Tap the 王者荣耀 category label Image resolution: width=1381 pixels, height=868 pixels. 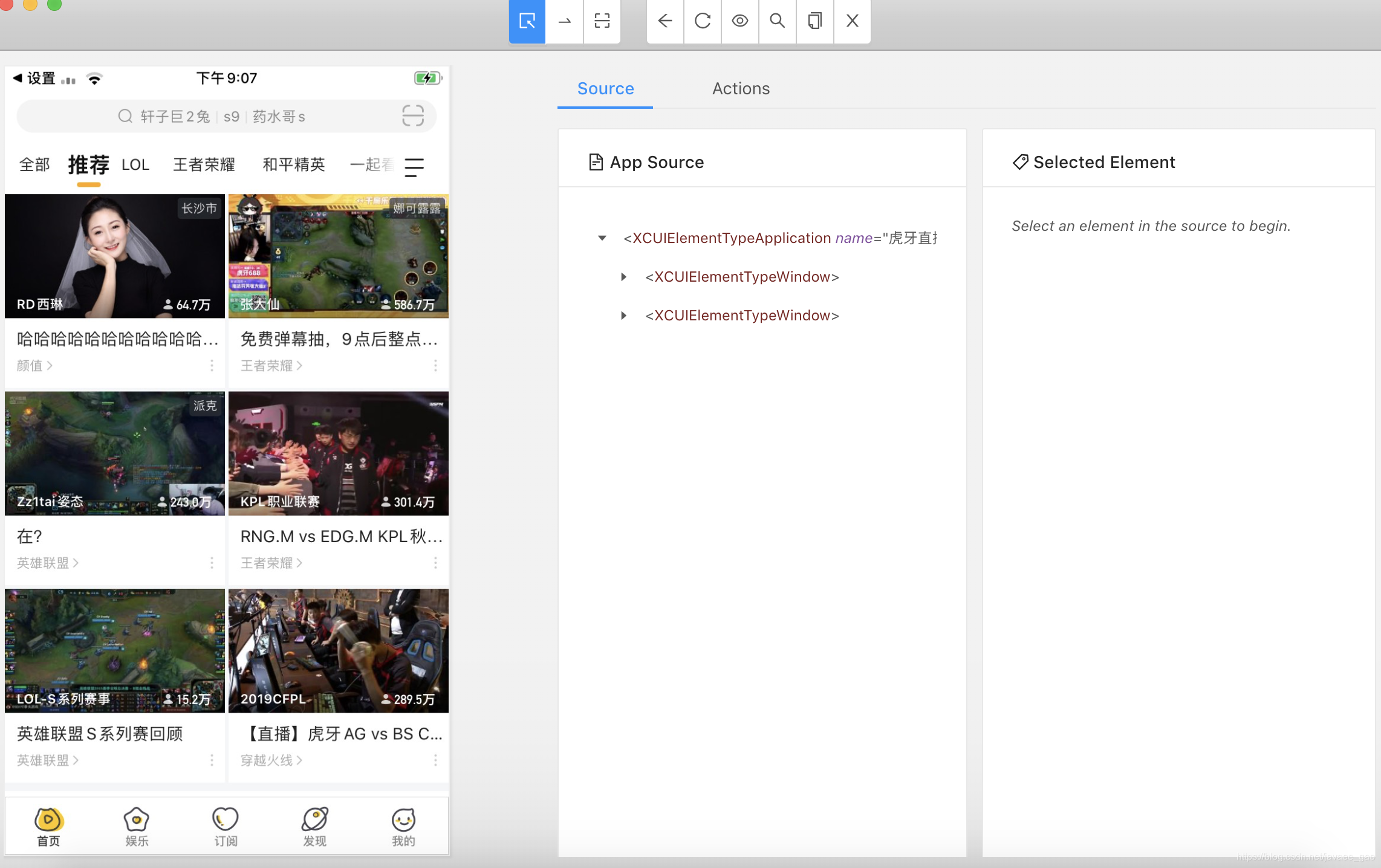pos(204,165)
